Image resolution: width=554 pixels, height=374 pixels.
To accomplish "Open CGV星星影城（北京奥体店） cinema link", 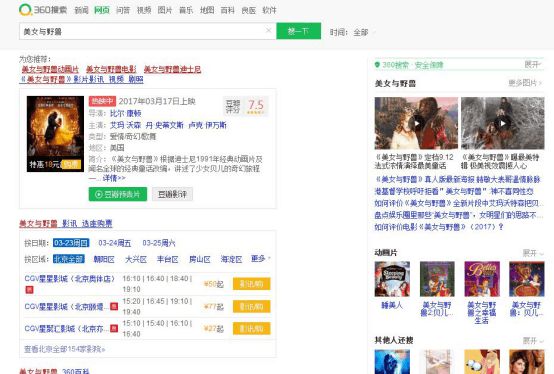I will pos(70,279).
